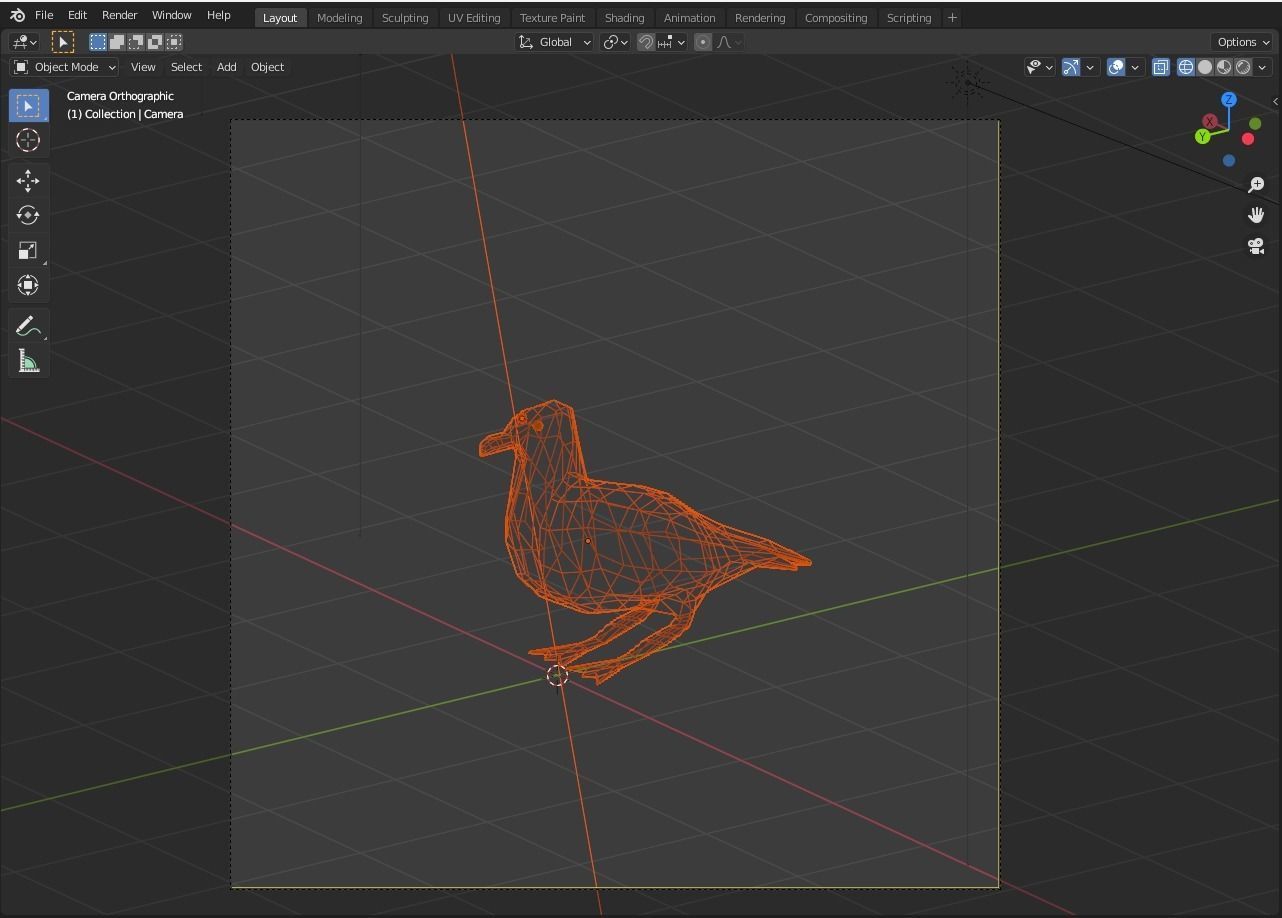This screenshot has width=1282, height=918.
Task: Switch to the Sculpting workspace tab
Action: point(405,18)
